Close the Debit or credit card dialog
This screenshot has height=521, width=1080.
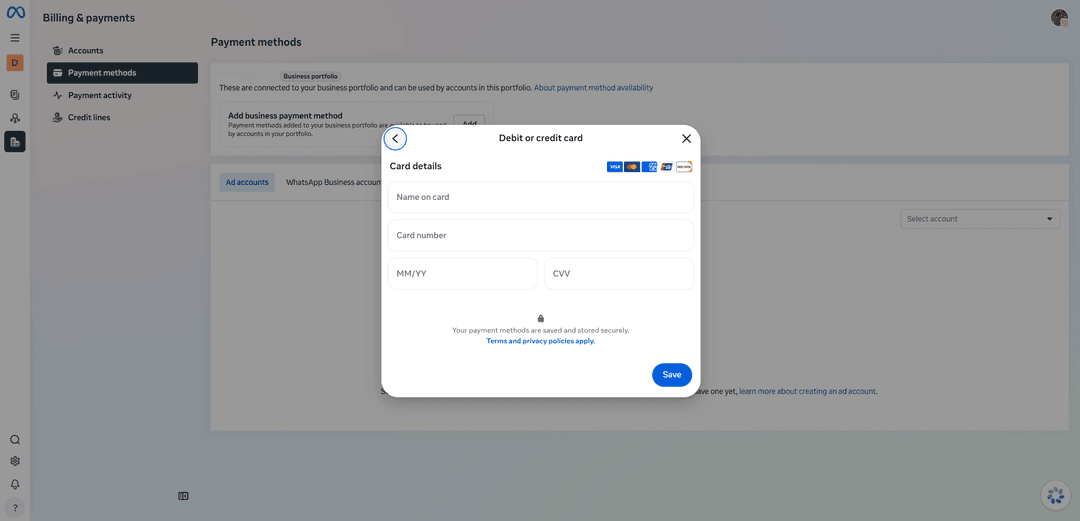(686, 139)
